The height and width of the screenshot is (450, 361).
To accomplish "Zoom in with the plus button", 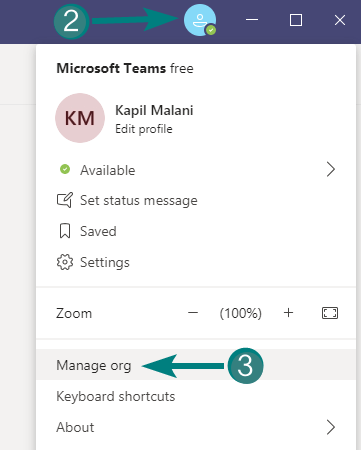I will pos(288,313).
